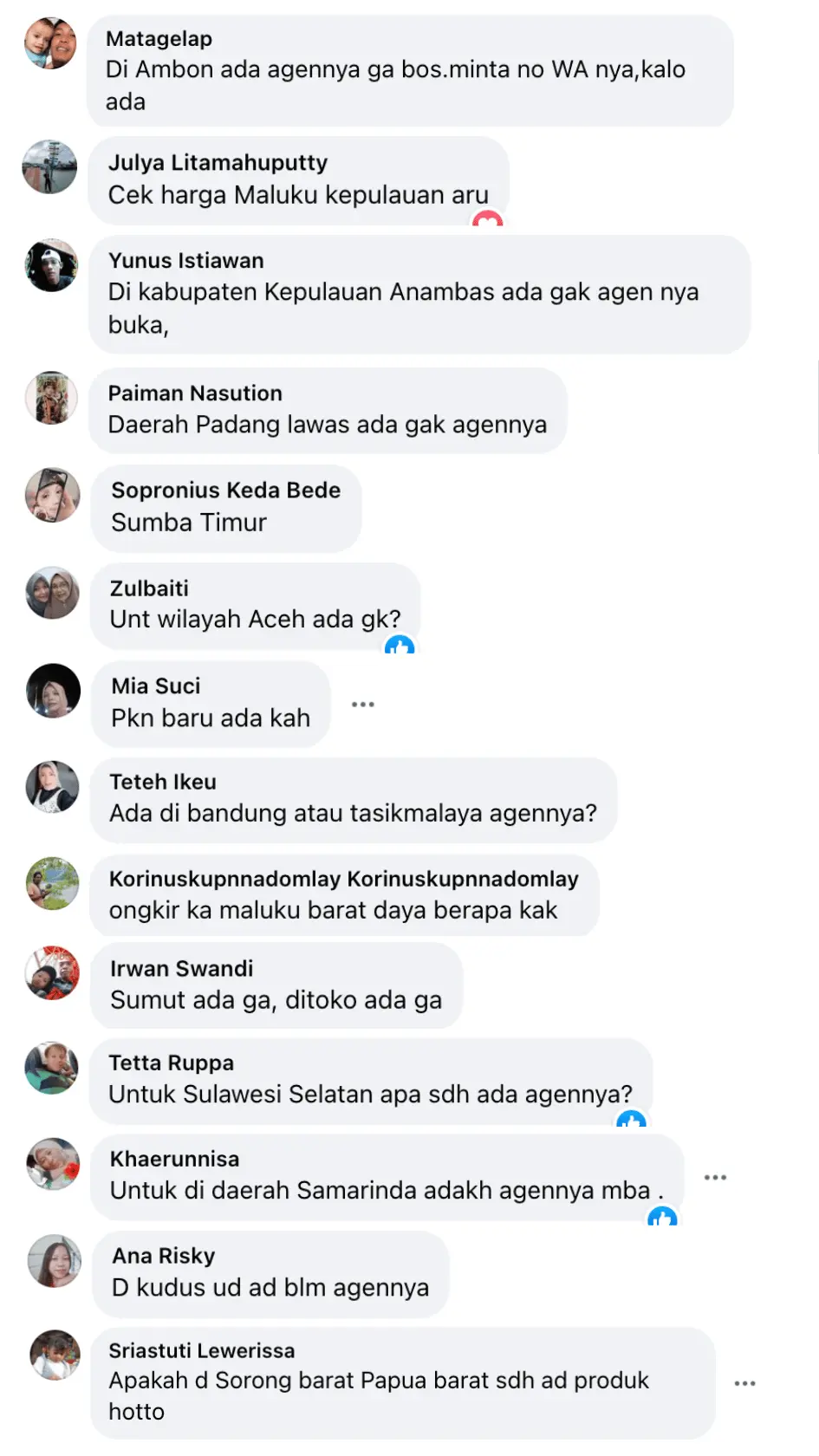
Task: Open the Korinuskupnnadomlay name link
Action: point(343,879)
